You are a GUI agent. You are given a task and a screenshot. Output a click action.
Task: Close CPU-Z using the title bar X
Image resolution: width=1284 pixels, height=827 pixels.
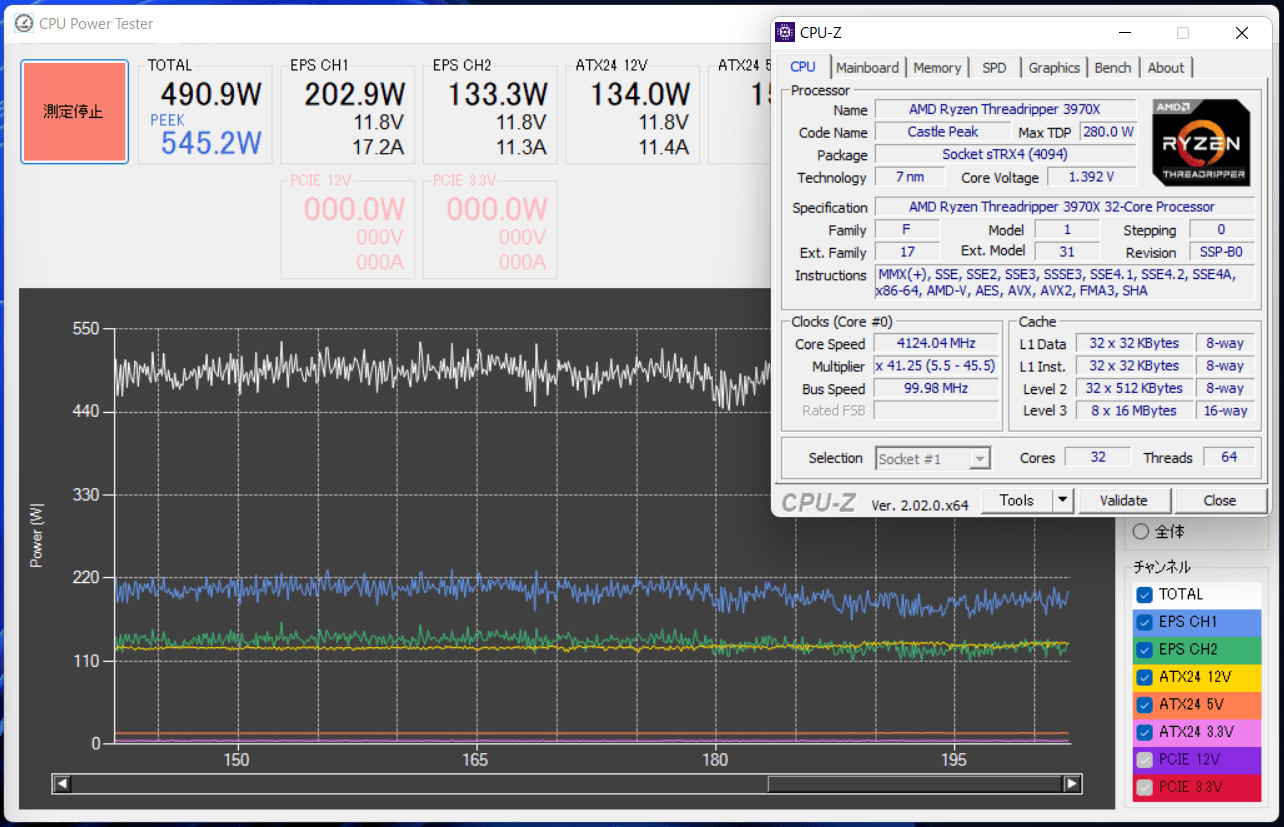[x=1241, y=33]
